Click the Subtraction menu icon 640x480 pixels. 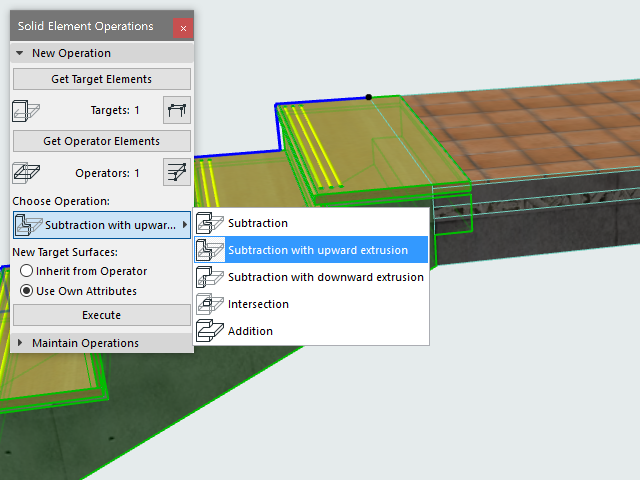click(210, 223)
